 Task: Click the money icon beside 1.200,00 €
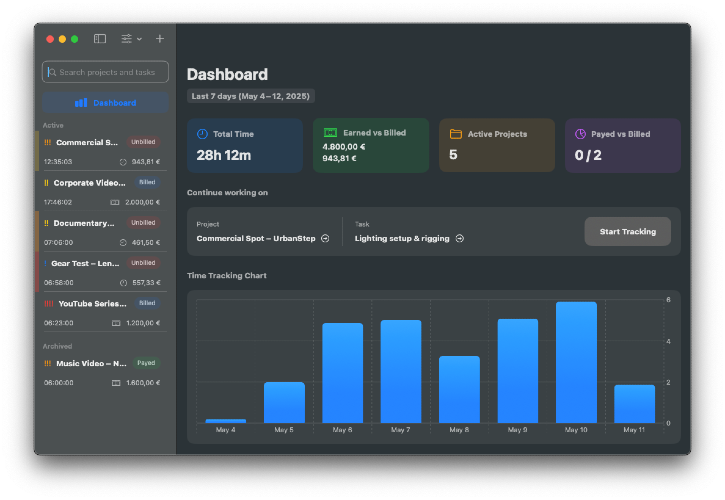tap(116, 323)
